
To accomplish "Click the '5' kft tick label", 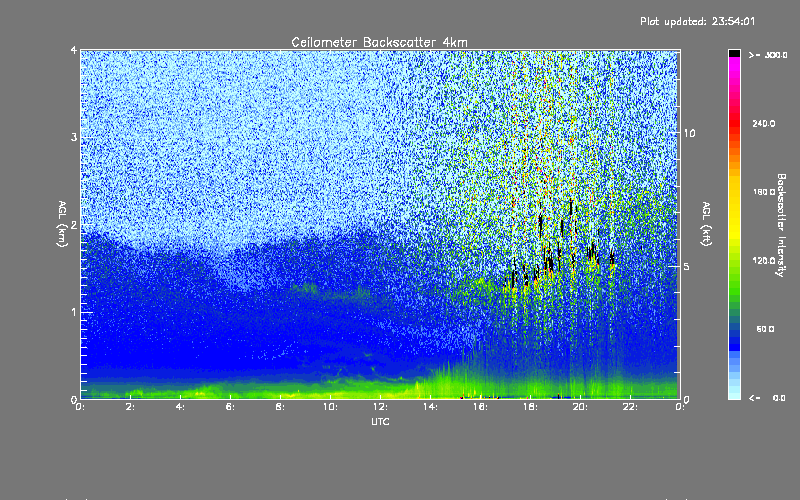I will (687, 266).
